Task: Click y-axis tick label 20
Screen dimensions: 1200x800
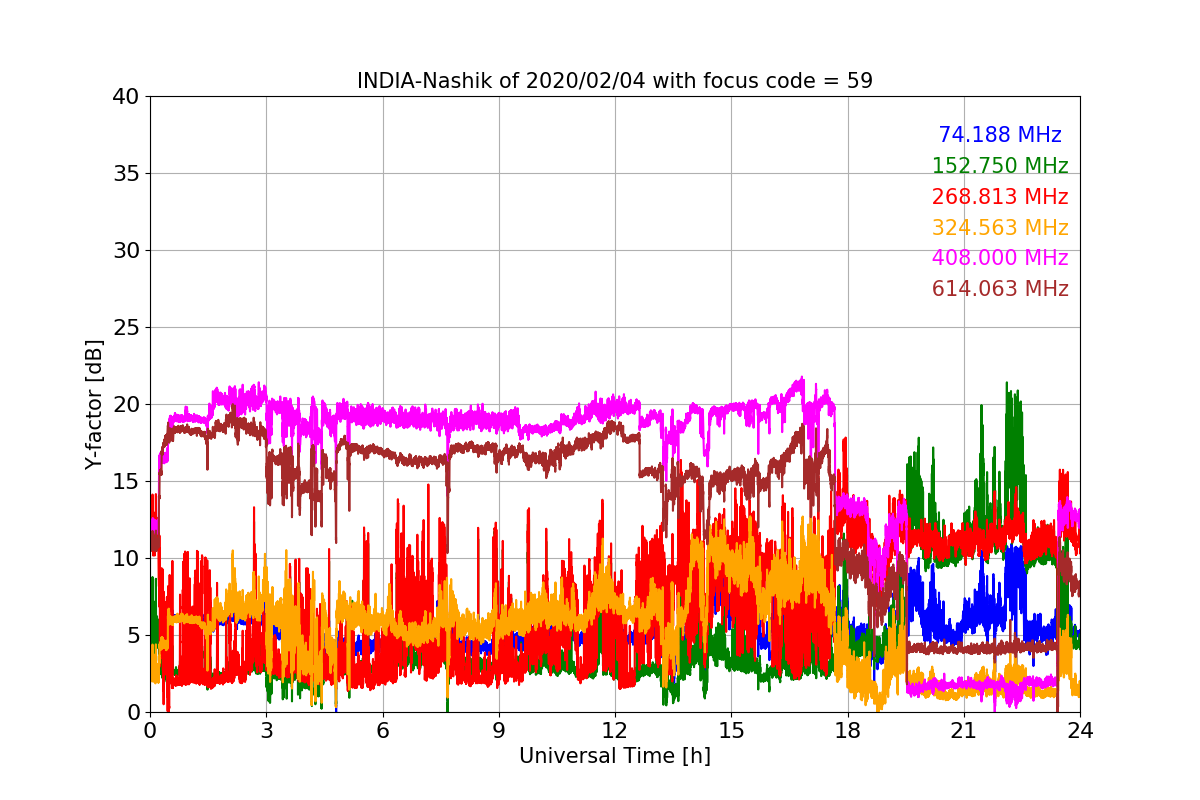Action: pyautogui.click(x=126, y=405)
